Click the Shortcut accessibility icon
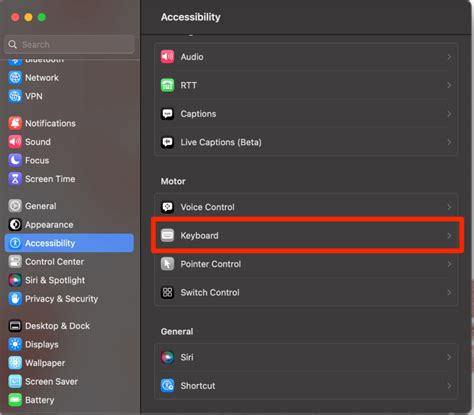474x415 pixels. 167,386
